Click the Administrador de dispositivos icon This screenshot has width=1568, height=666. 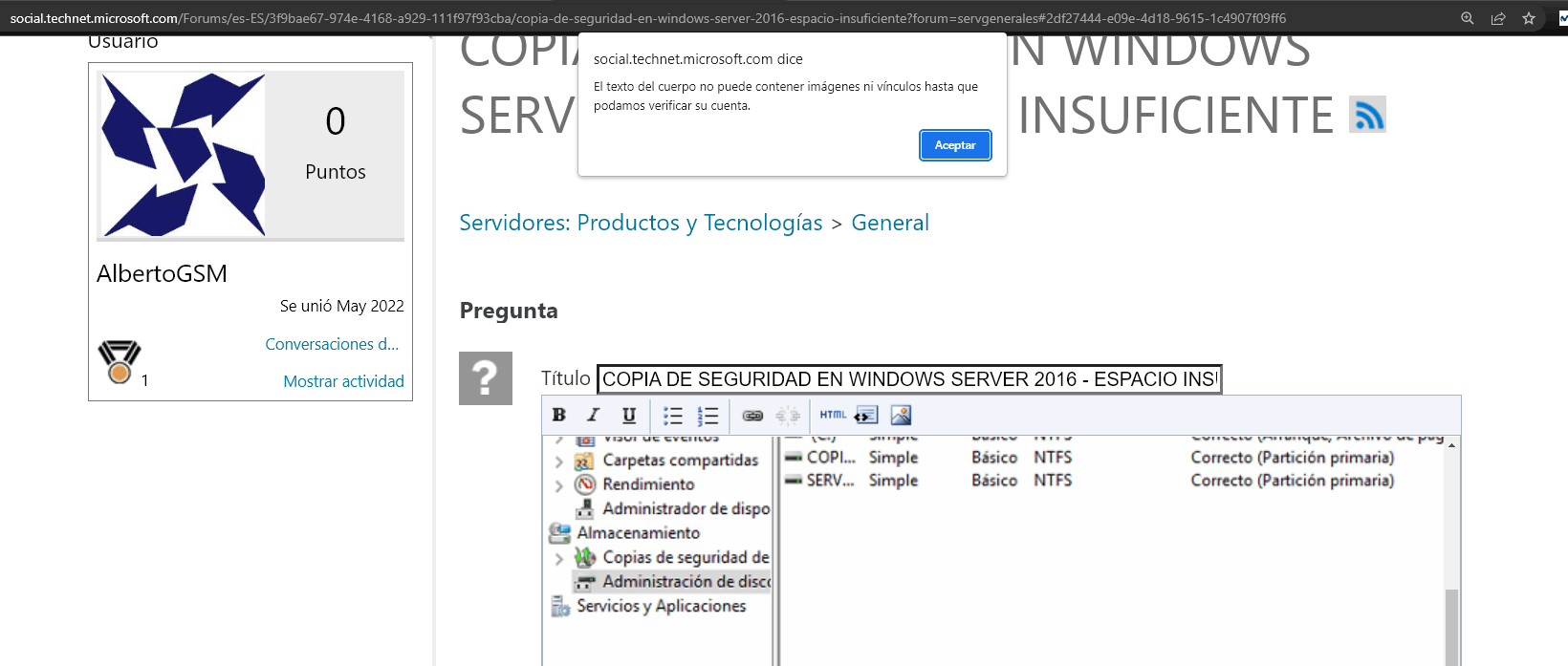584,509
